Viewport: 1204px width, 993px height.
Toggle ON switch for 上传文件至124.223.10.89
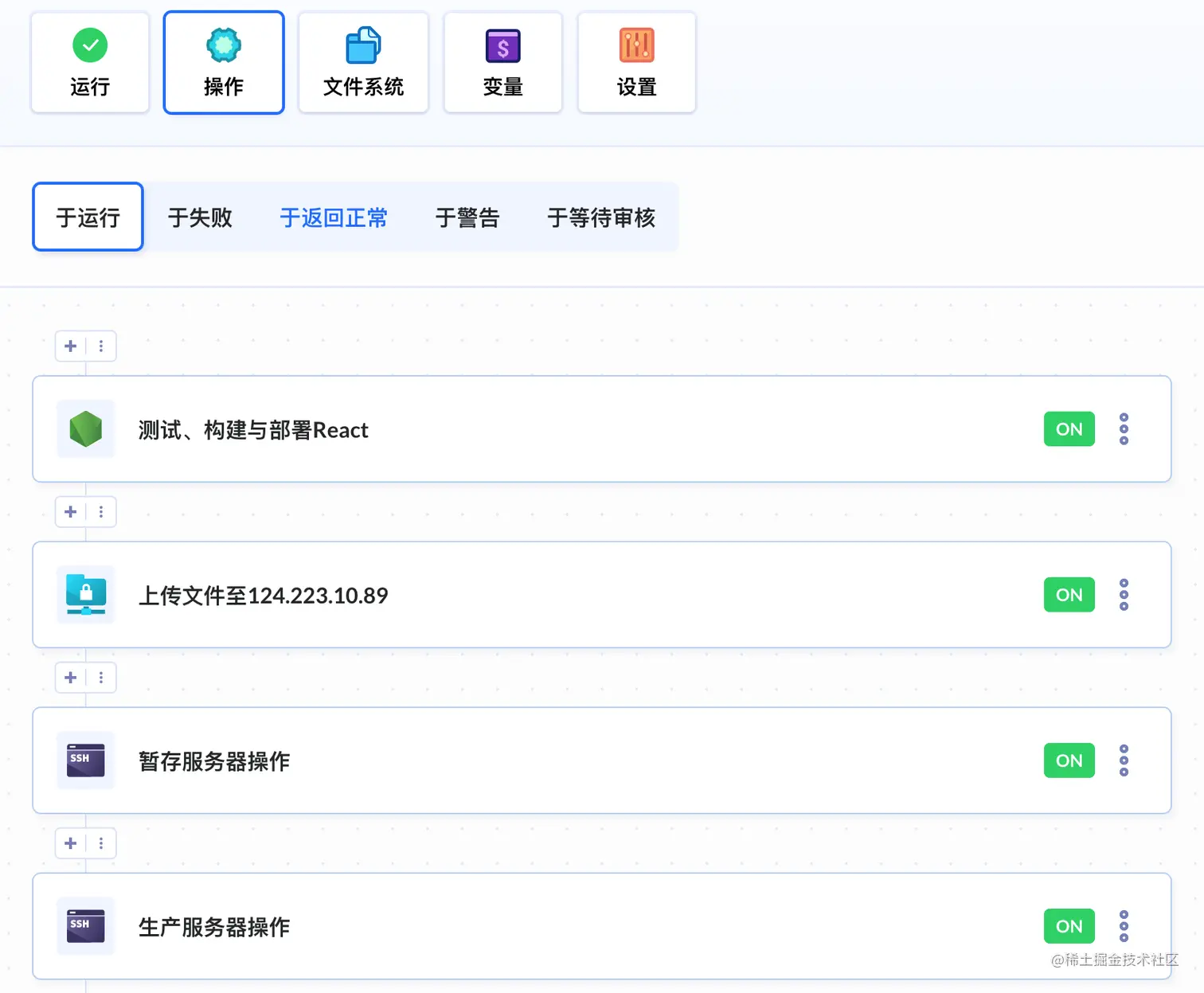tap(1069, 595)
